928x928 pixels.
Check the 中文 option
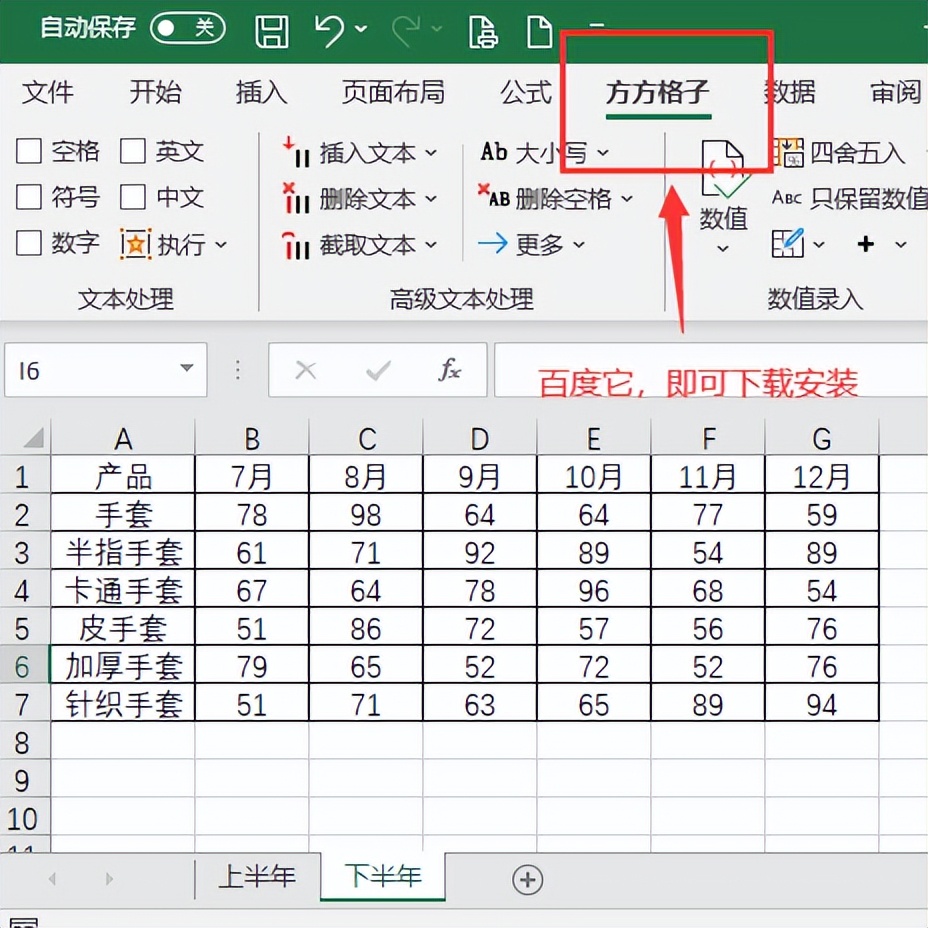(x=131, y=197)
